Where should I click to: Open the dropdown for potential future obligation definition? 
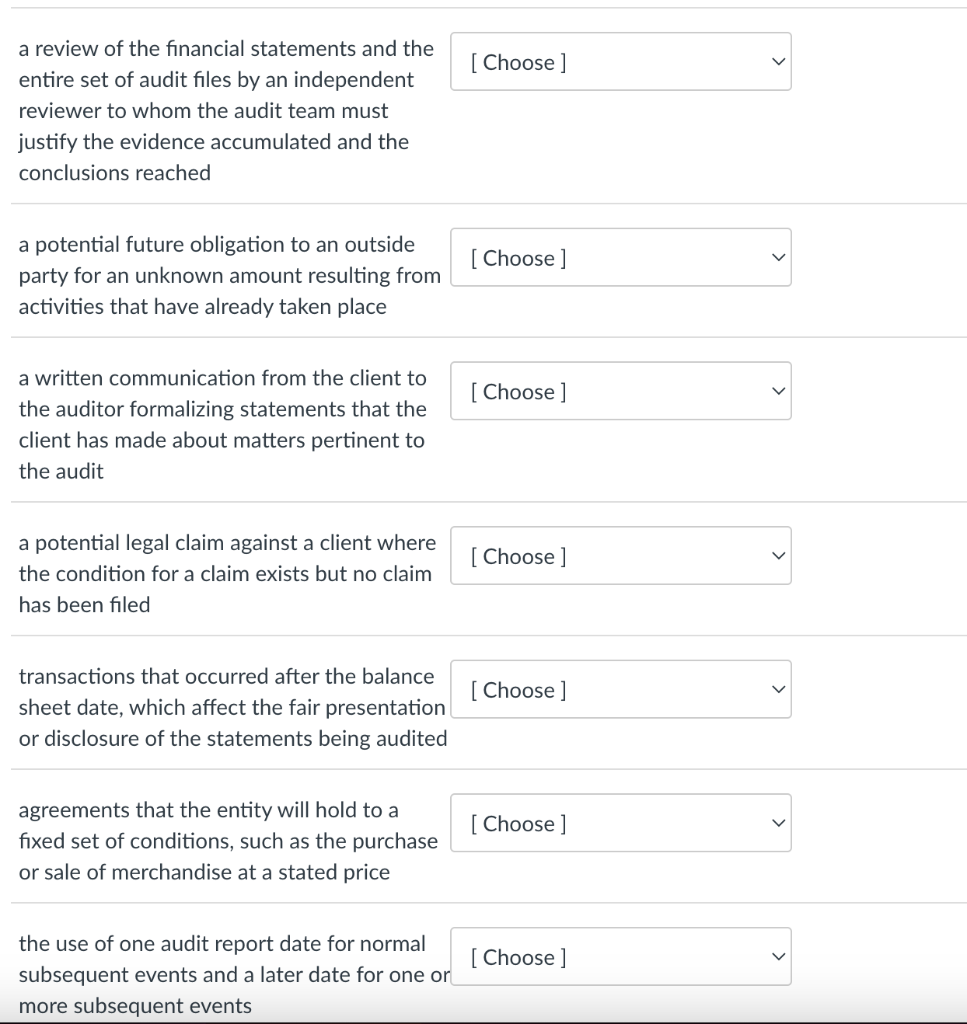(x=620, y=258)
